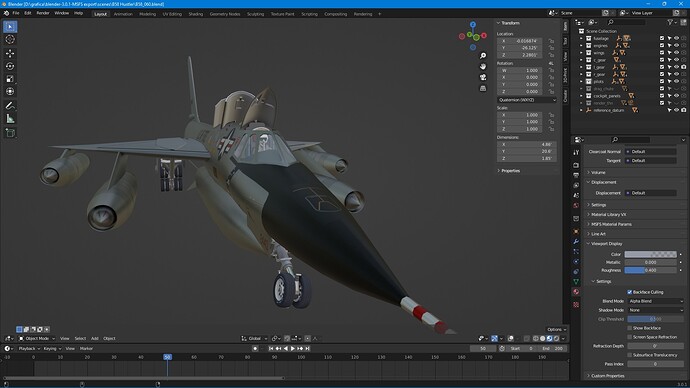This screenshot has width=690, height=388.
Task: Open the Global transform orientation dropdown
Action: [x=254, y=339]
